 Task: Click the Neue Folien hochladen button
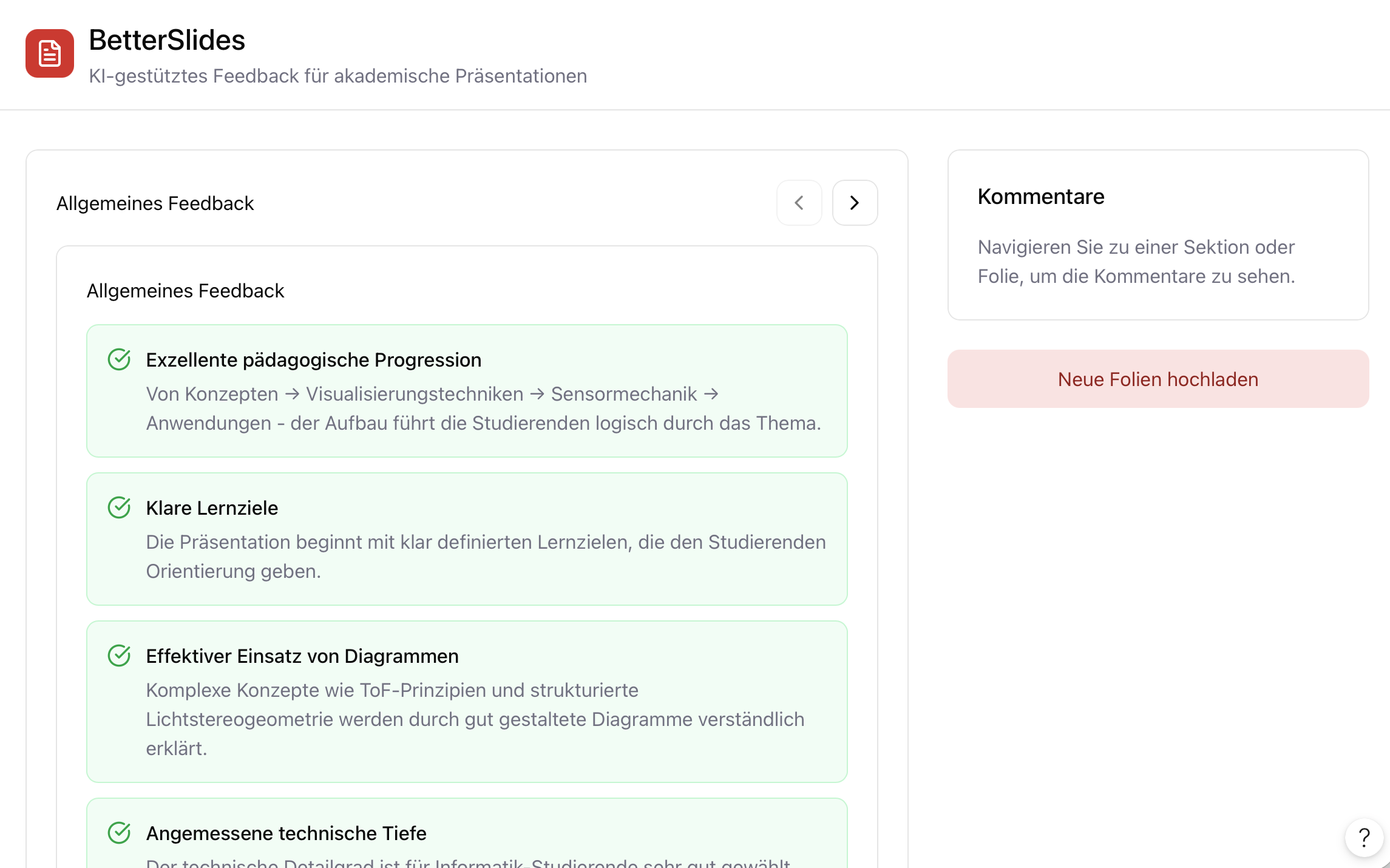point(1158,379)
